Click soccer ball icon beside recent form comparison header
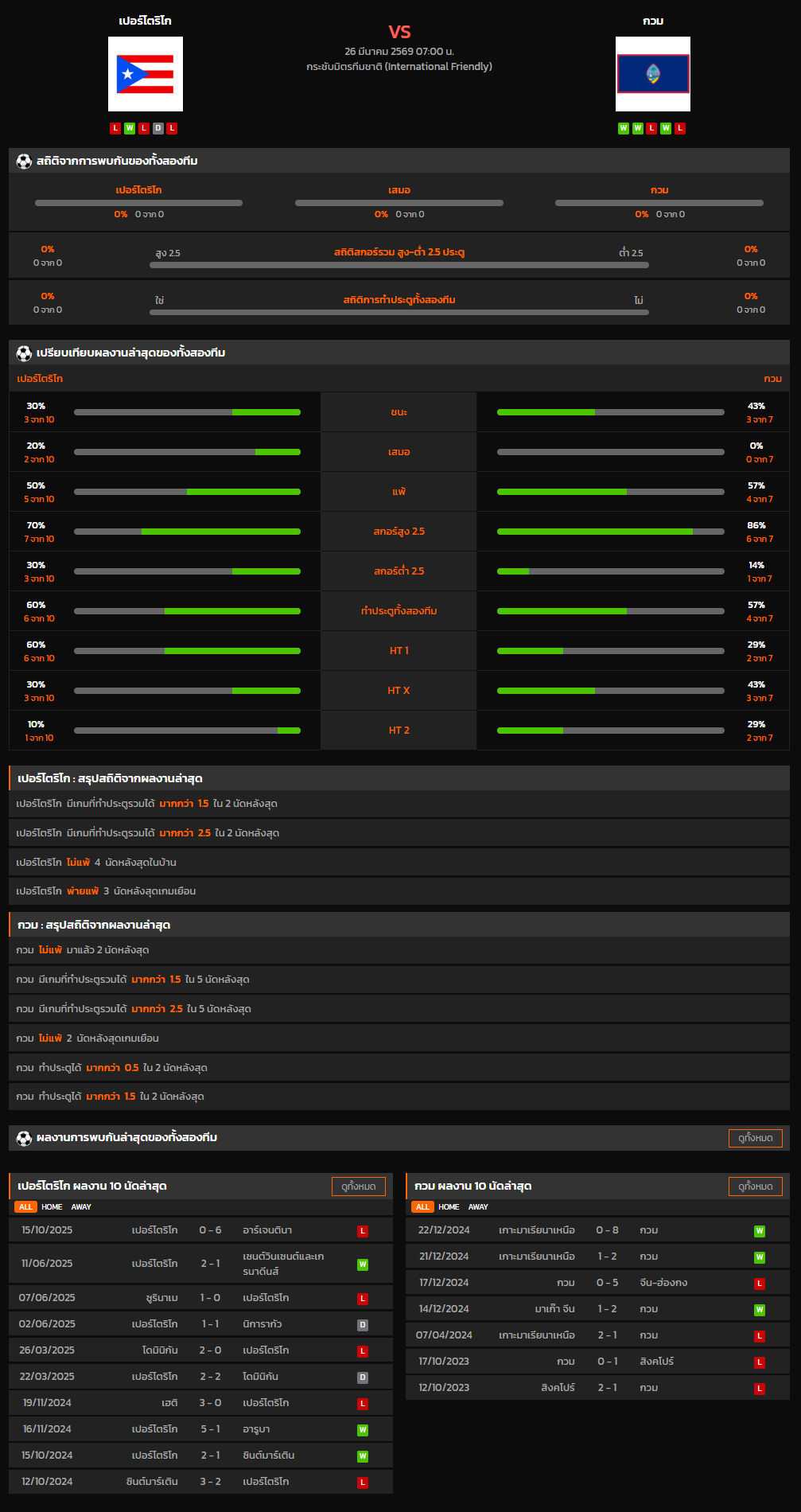 (x=24, y=353)
